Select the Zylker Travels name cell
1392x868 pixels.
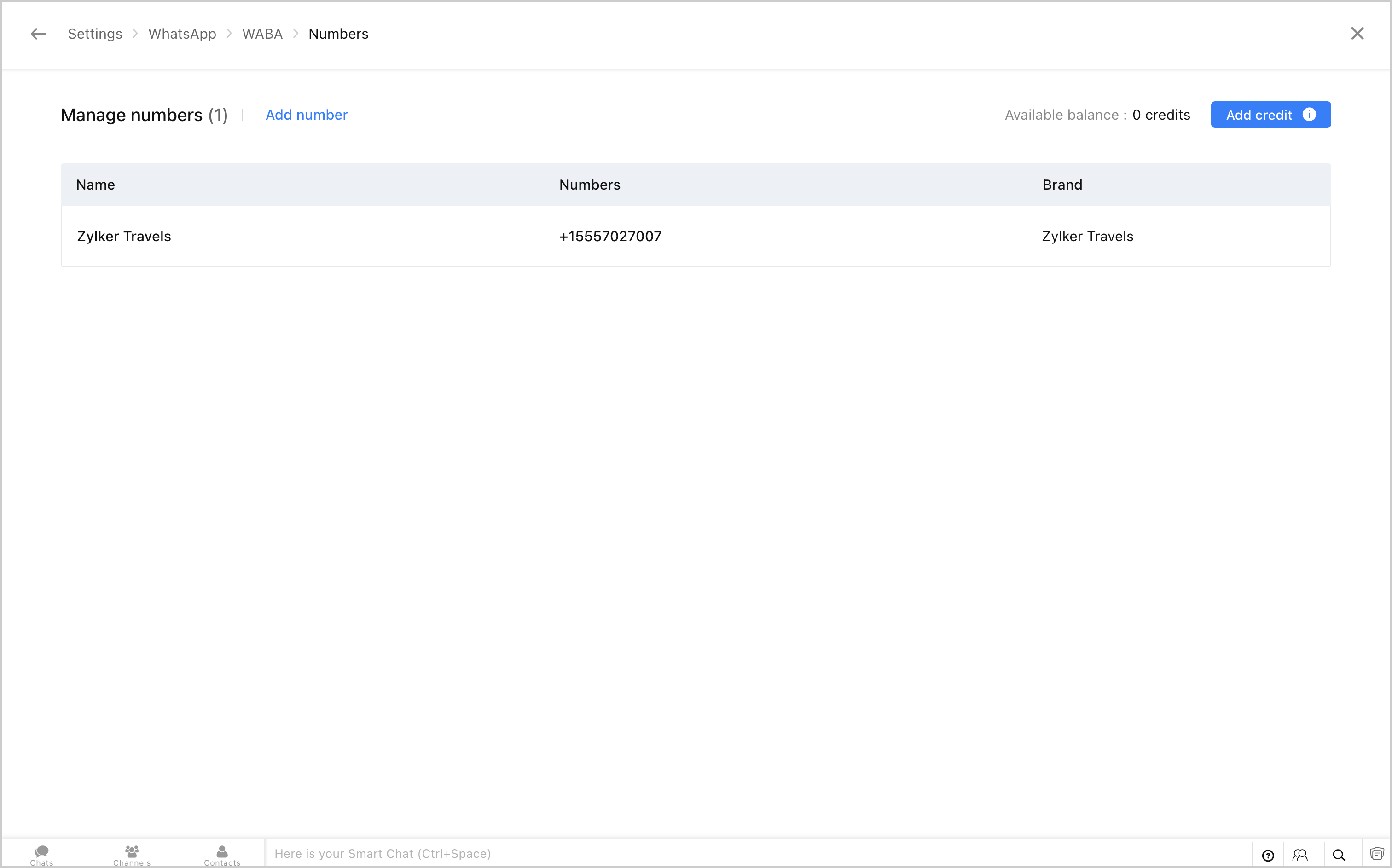point(124,237)
